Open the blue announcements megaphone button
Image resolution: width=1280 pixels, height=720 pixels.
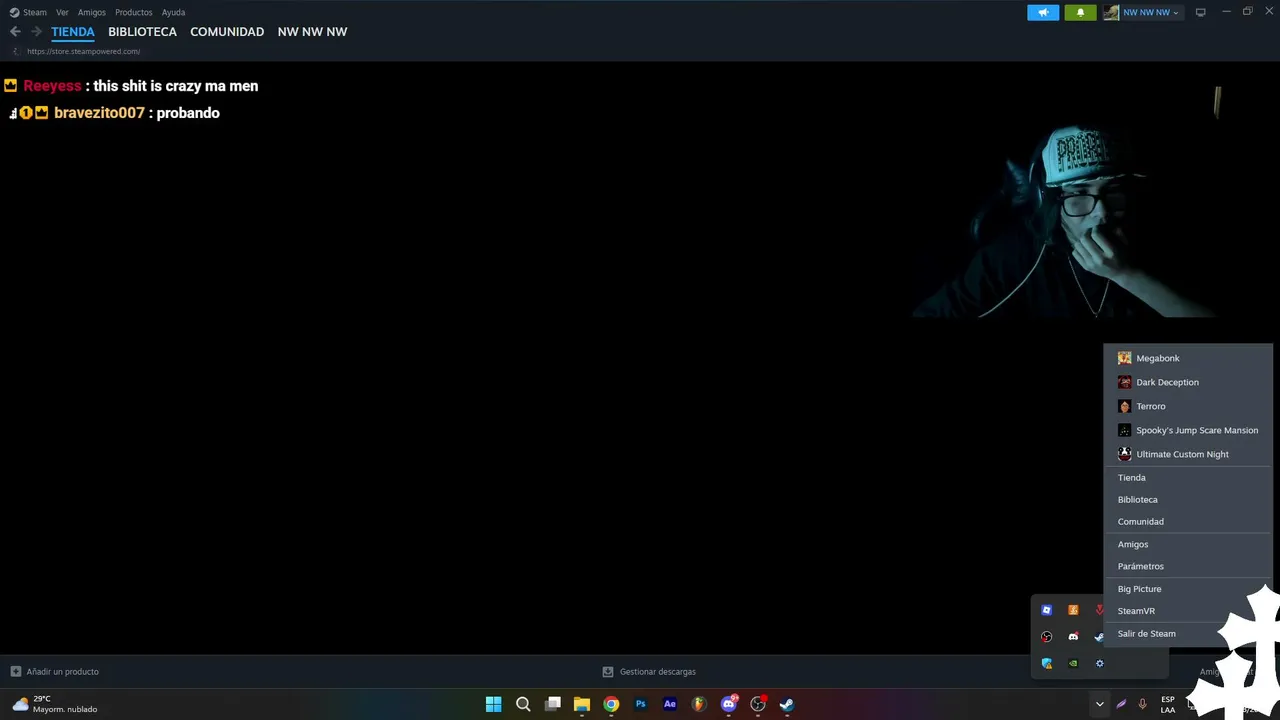point(1043,12)
